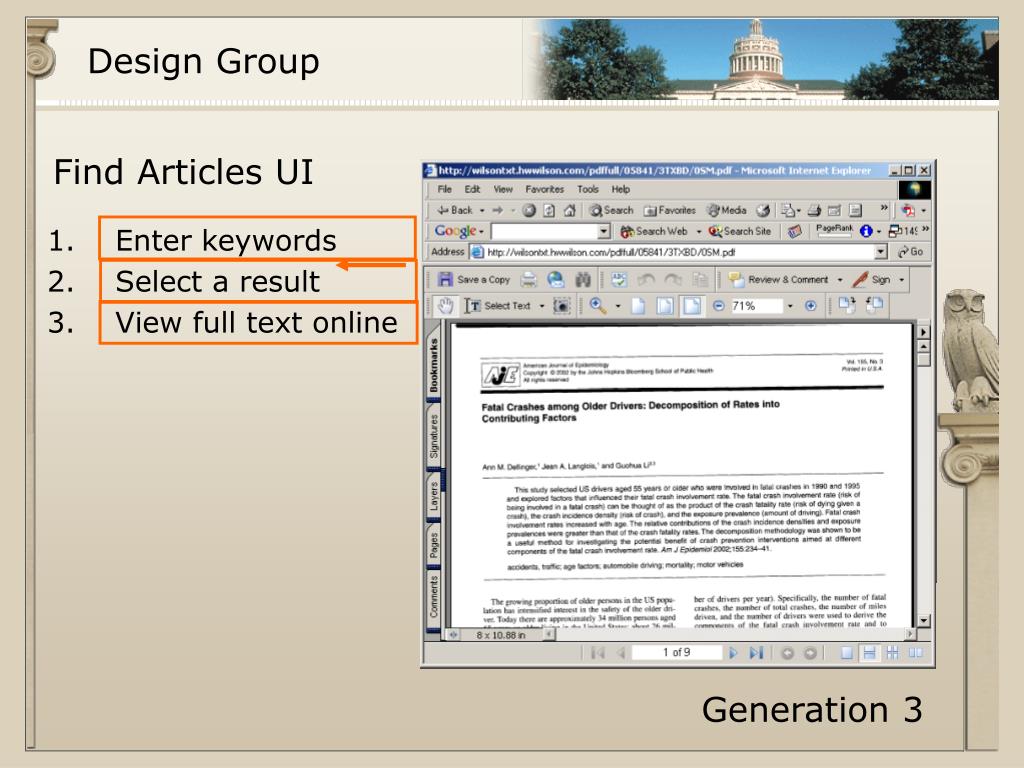Expand the Zoom tool dropdown arrow
Viewport: 1024px width, 768px height.
[x=618, y=305]
